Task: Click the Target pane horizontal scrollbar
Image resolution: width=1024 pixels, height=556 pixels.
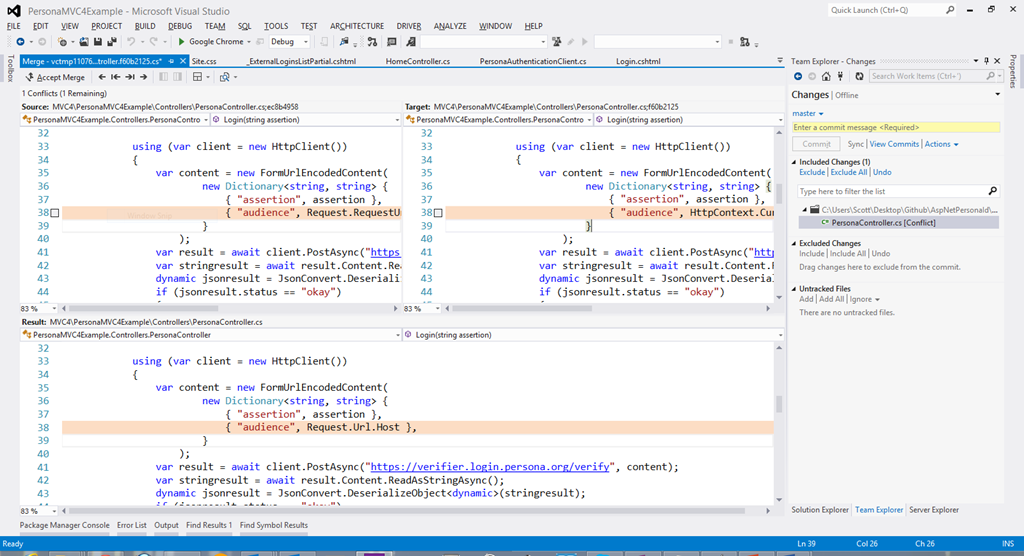Action: pyautogui.click(x=522, y=308)
